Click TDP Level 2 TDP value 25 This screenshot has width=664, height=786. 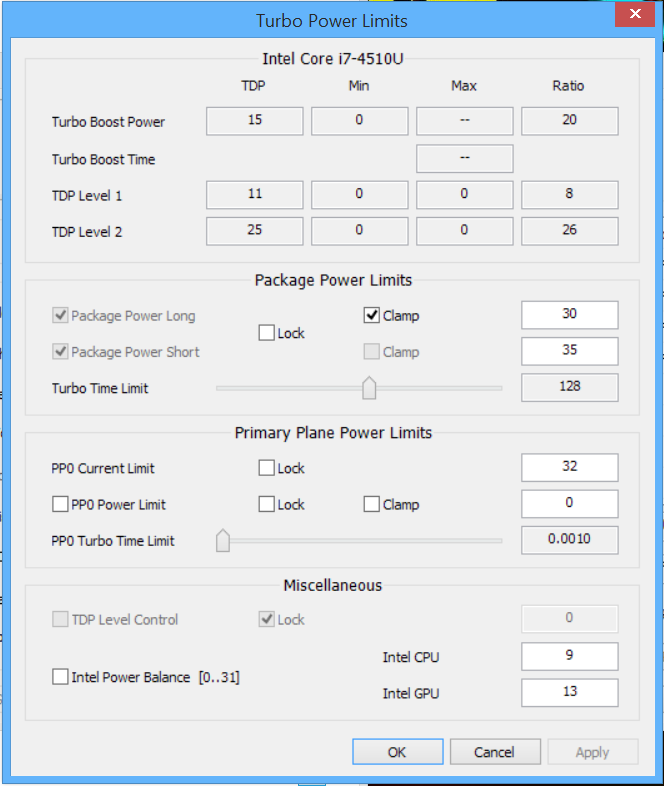[255, 231]
